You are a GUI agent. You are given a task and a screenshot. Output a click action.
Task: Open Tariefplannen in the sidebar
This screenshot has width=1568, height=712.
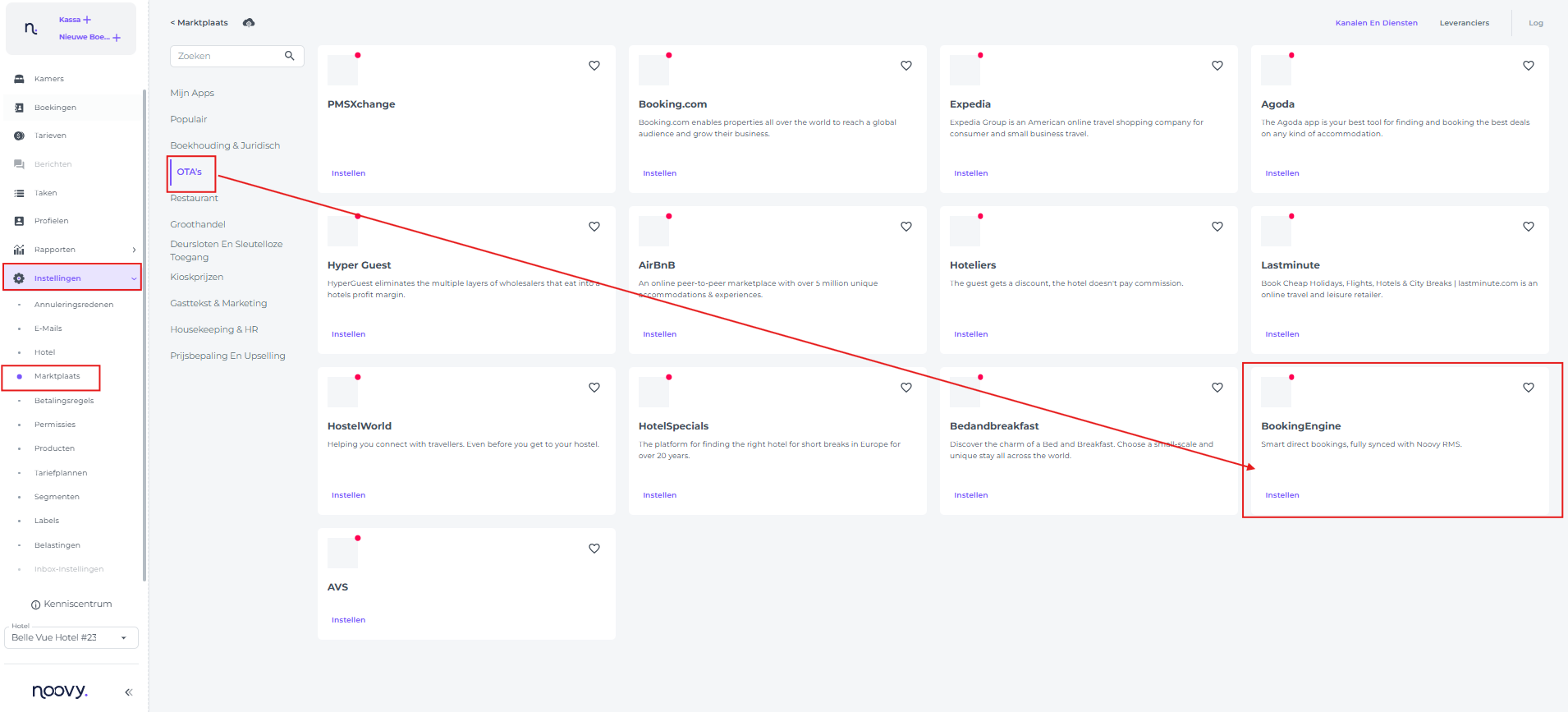coord(61,473)
